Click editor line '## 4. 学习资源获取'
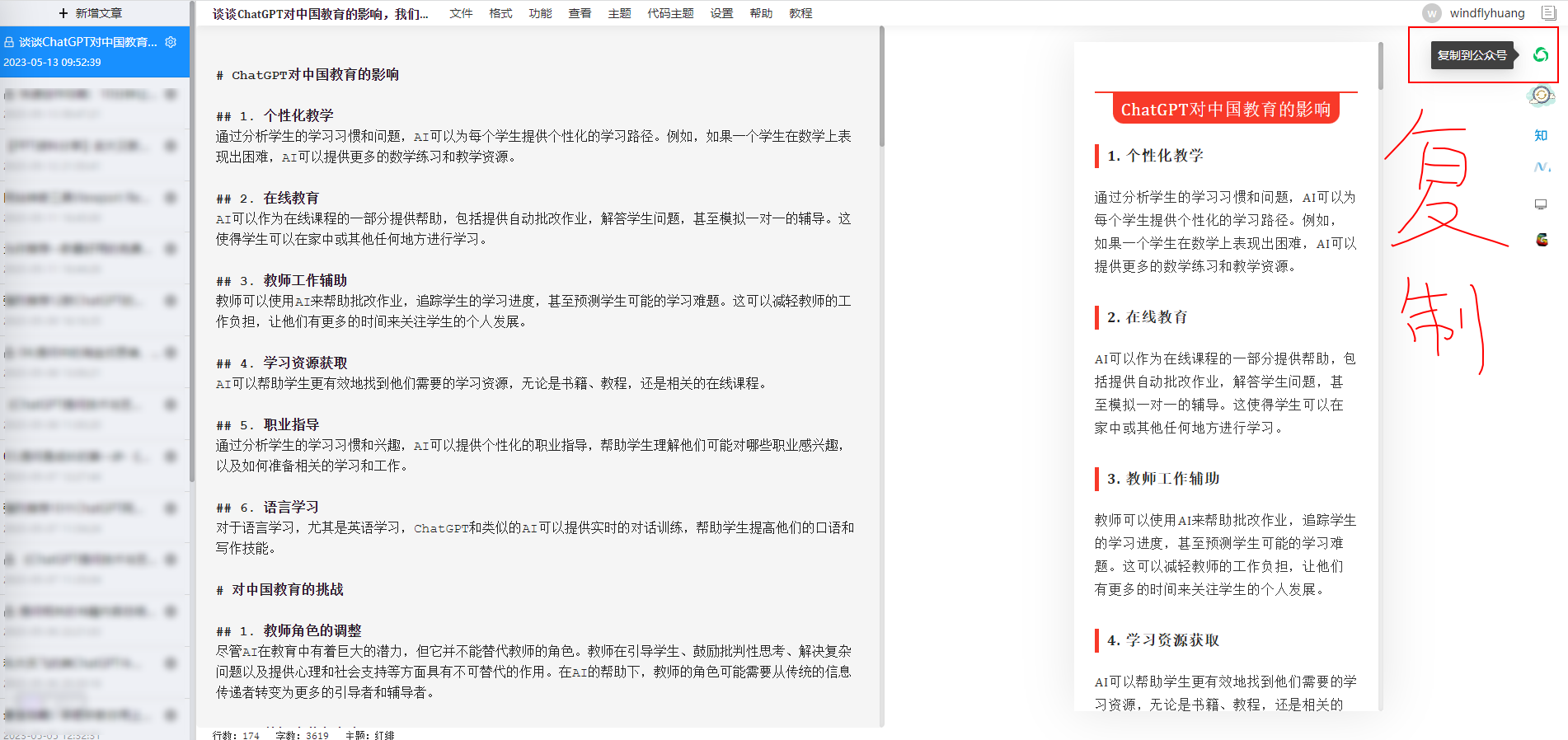 281,363
